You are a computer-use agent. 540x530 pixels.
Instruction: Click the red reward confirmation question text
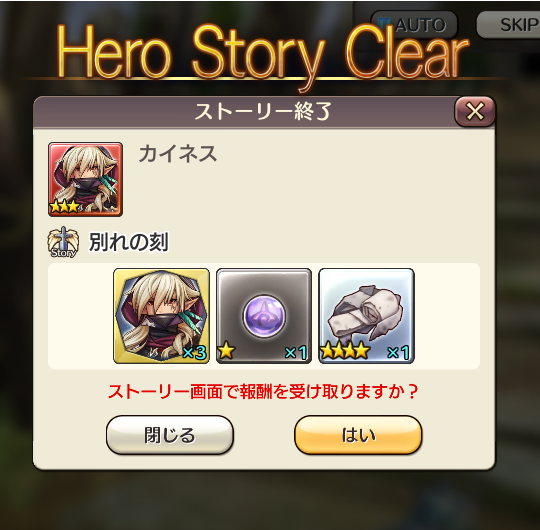pyautogui.click(x=263, y=391)
